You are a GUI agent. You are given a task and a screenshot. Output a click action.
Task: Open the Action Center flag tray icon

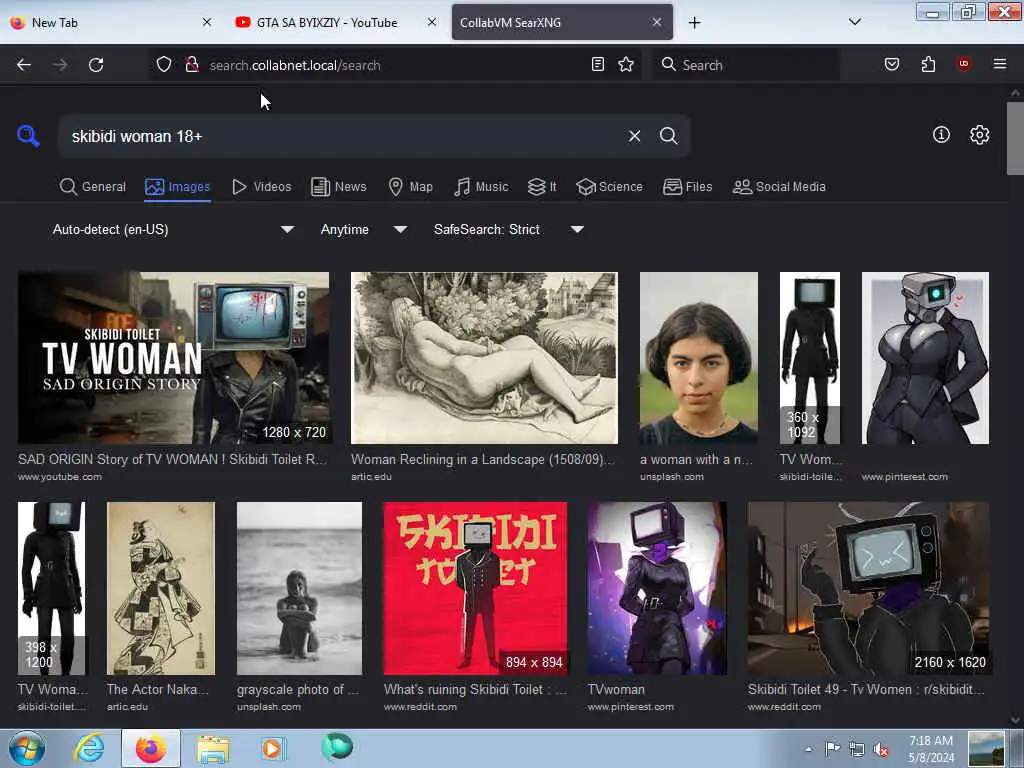833,749
